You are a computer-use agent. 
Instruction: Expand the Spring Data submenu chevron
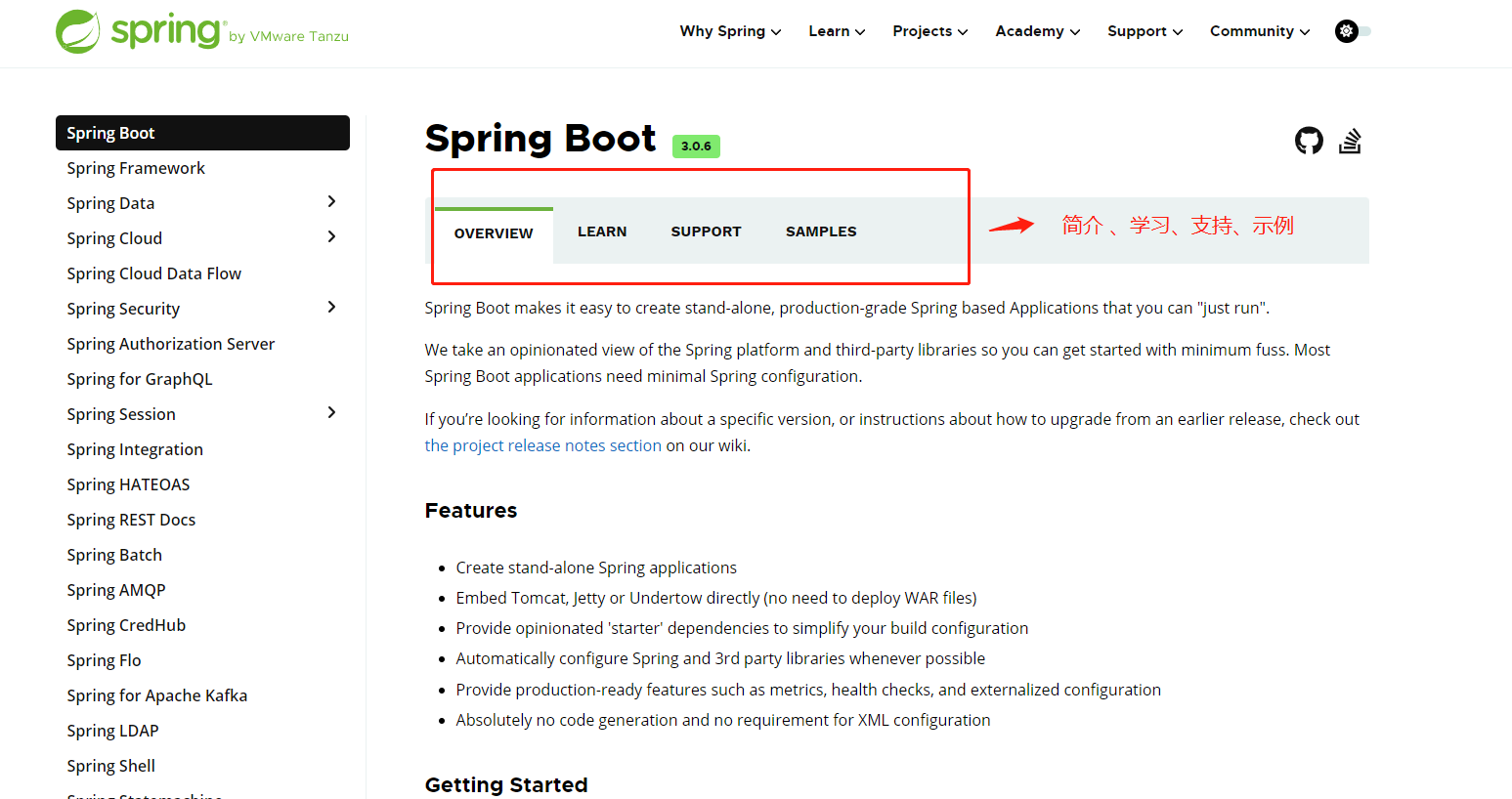click(x=331, y=201)
